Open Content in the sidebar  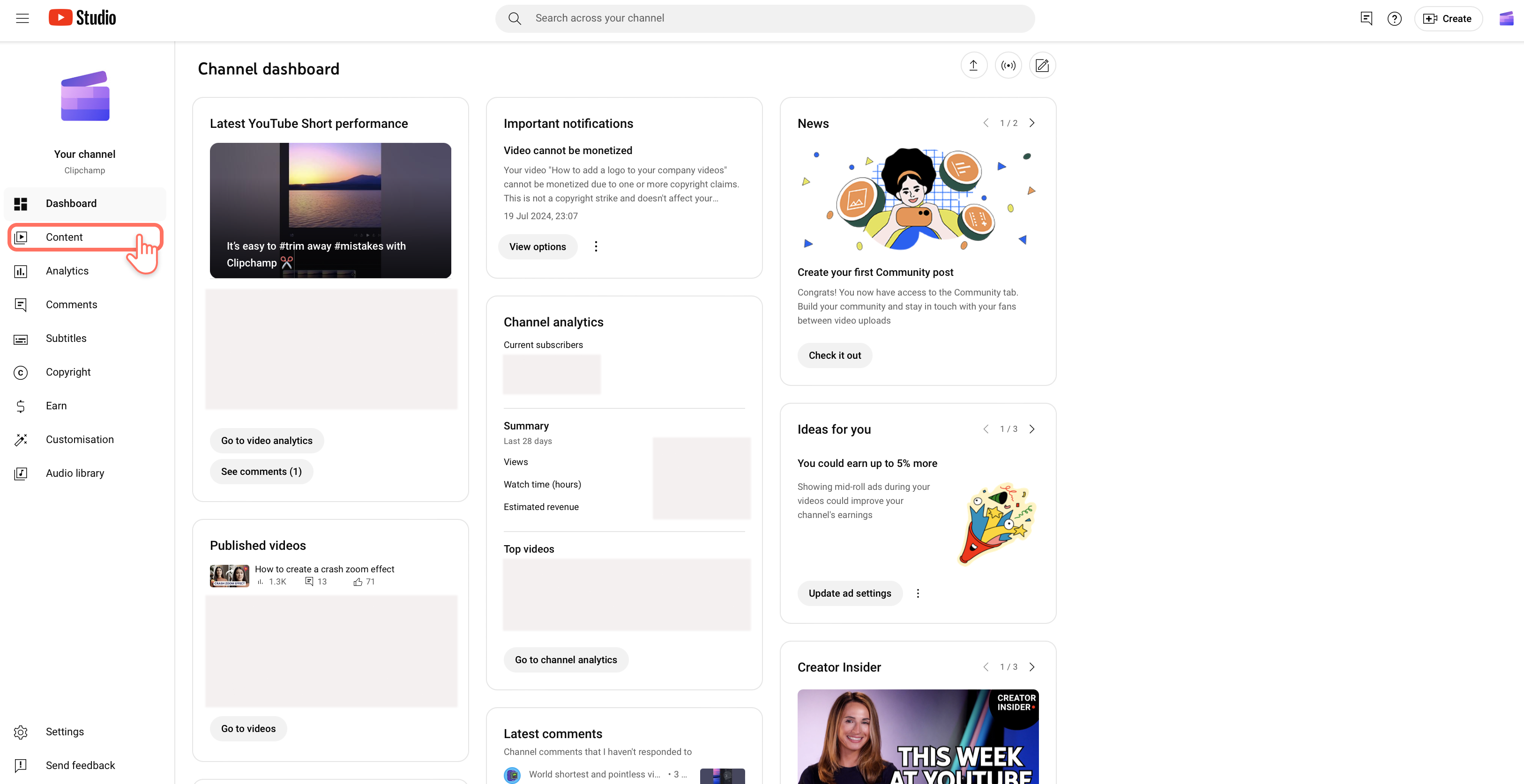85,237
